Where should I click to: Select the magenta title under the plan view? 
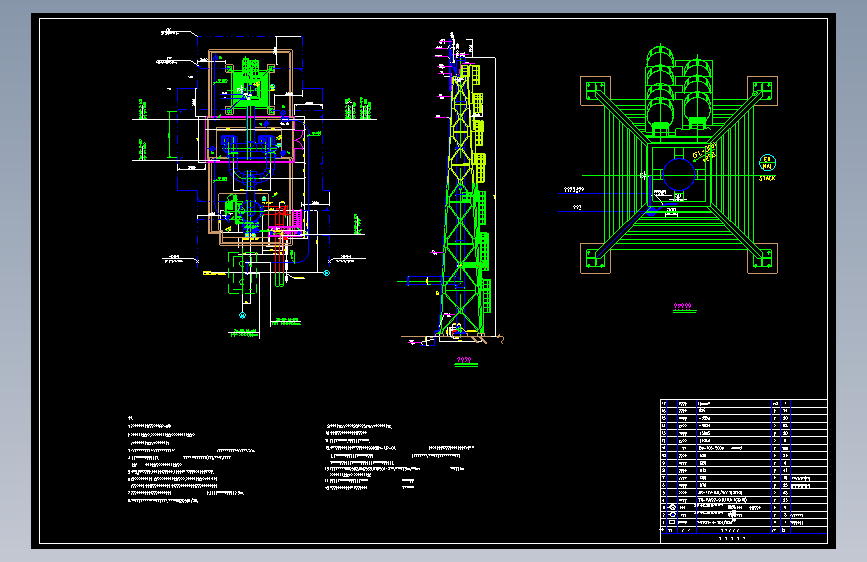(x=683, y=306)
